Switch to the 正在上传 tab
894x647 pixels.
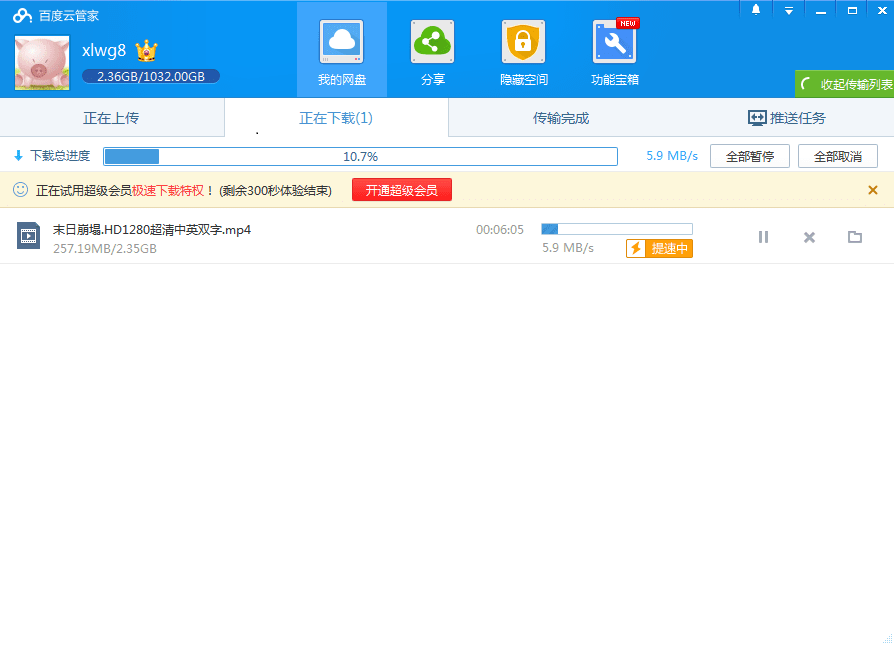(112, 118)
